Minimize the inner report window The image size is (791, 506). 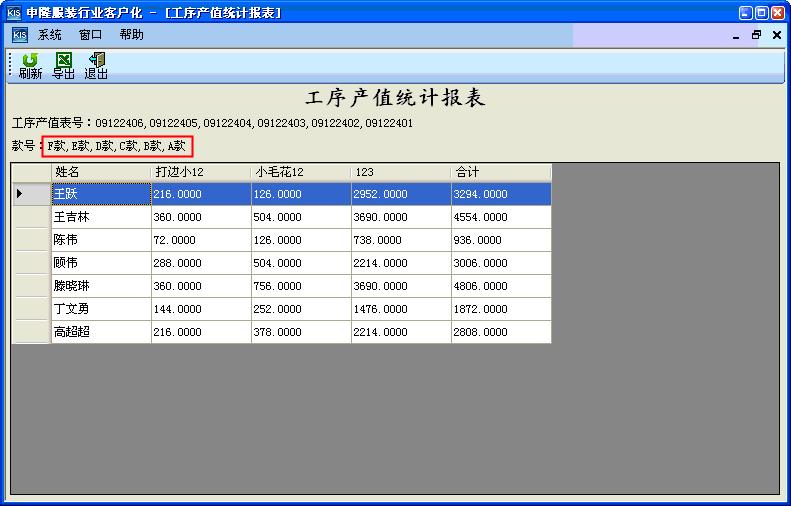736,35
